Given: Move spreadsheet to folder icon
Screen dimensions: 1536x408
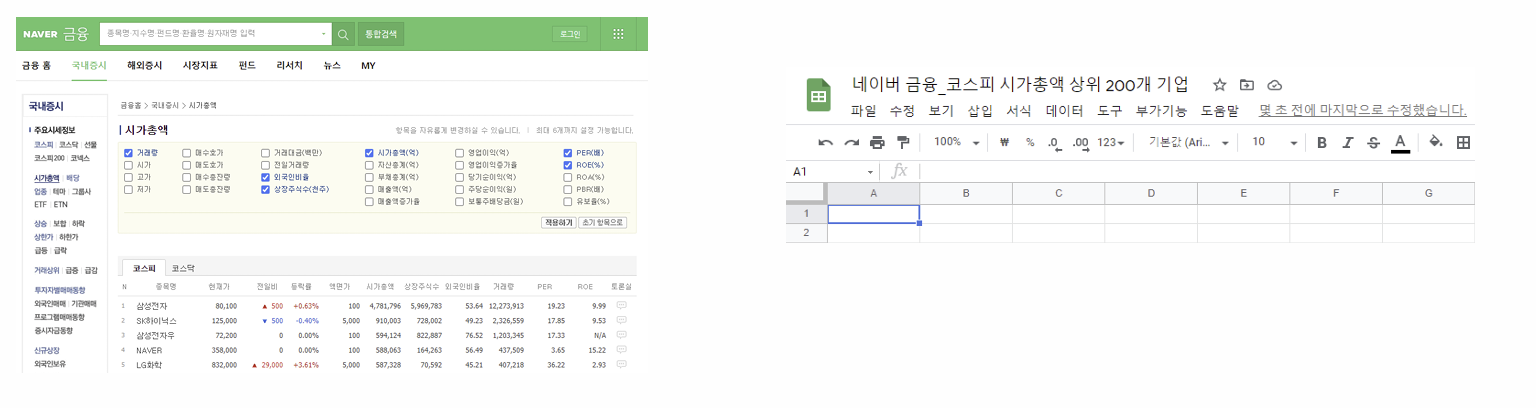Looking at the screenshot, I should [x=1246, y=85].
